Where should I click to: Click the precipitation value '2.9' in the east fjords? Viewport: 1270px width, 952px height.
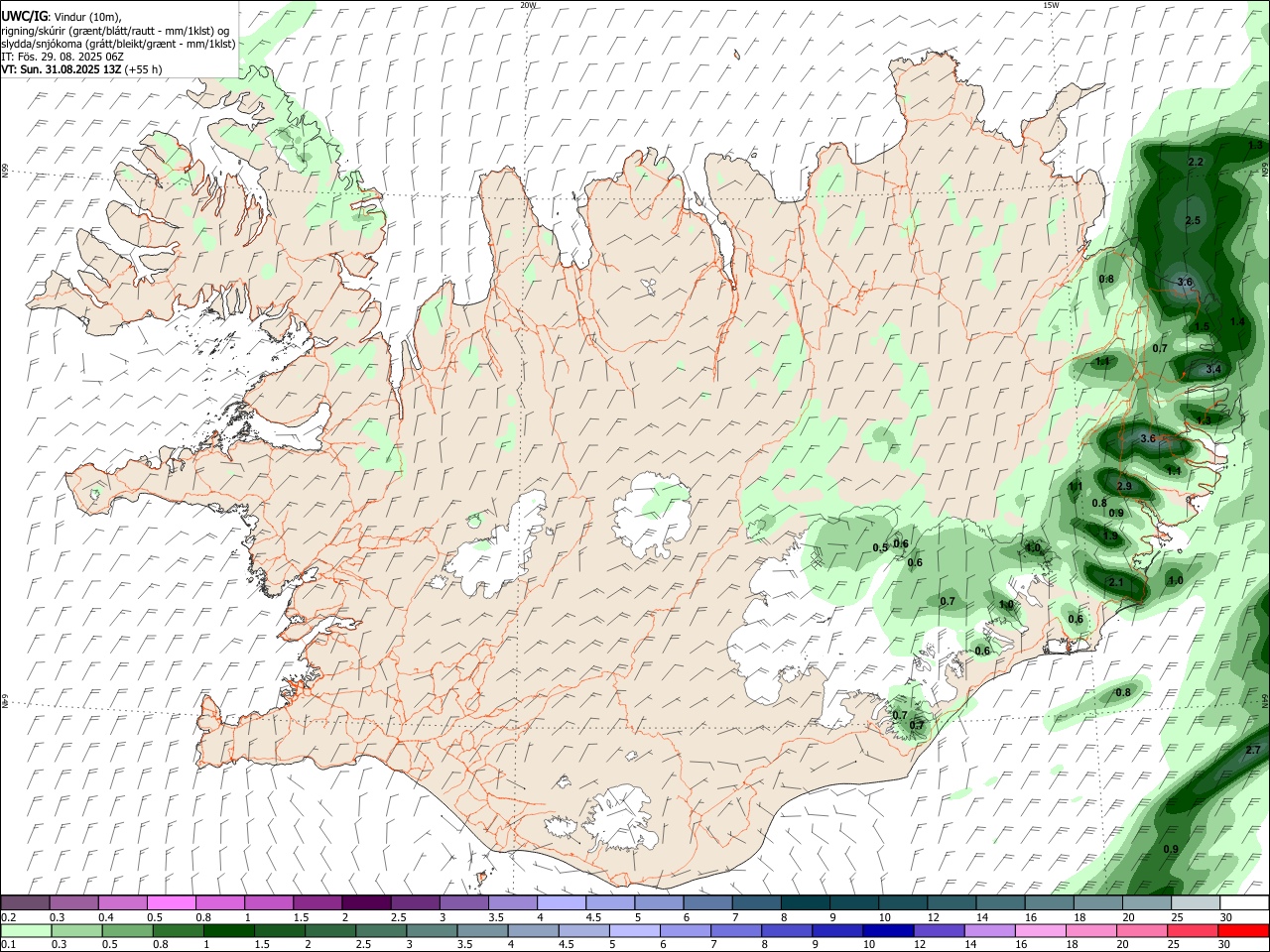1124,486
